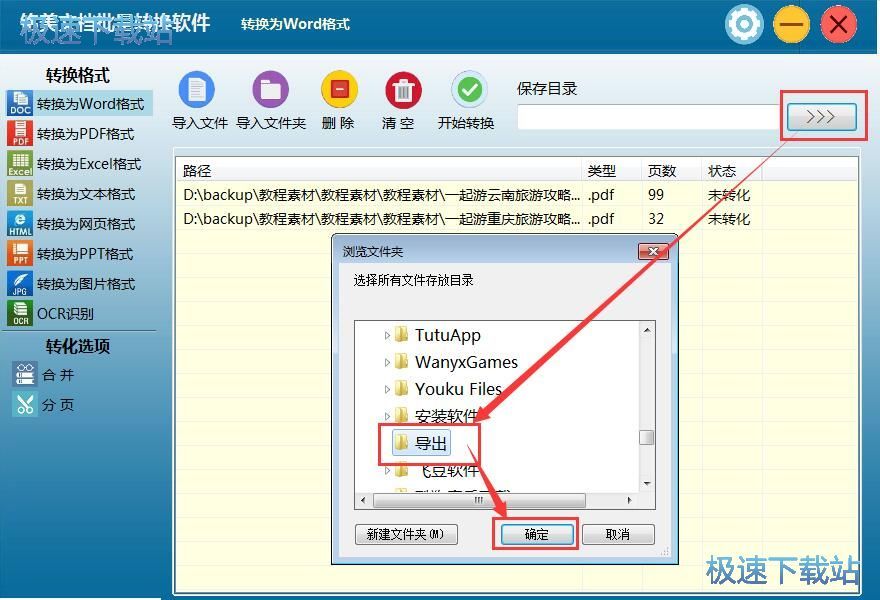Open OCR识别 recognition mode
Image resolution: width=880 pixels, height=600 pixels.
60,313
